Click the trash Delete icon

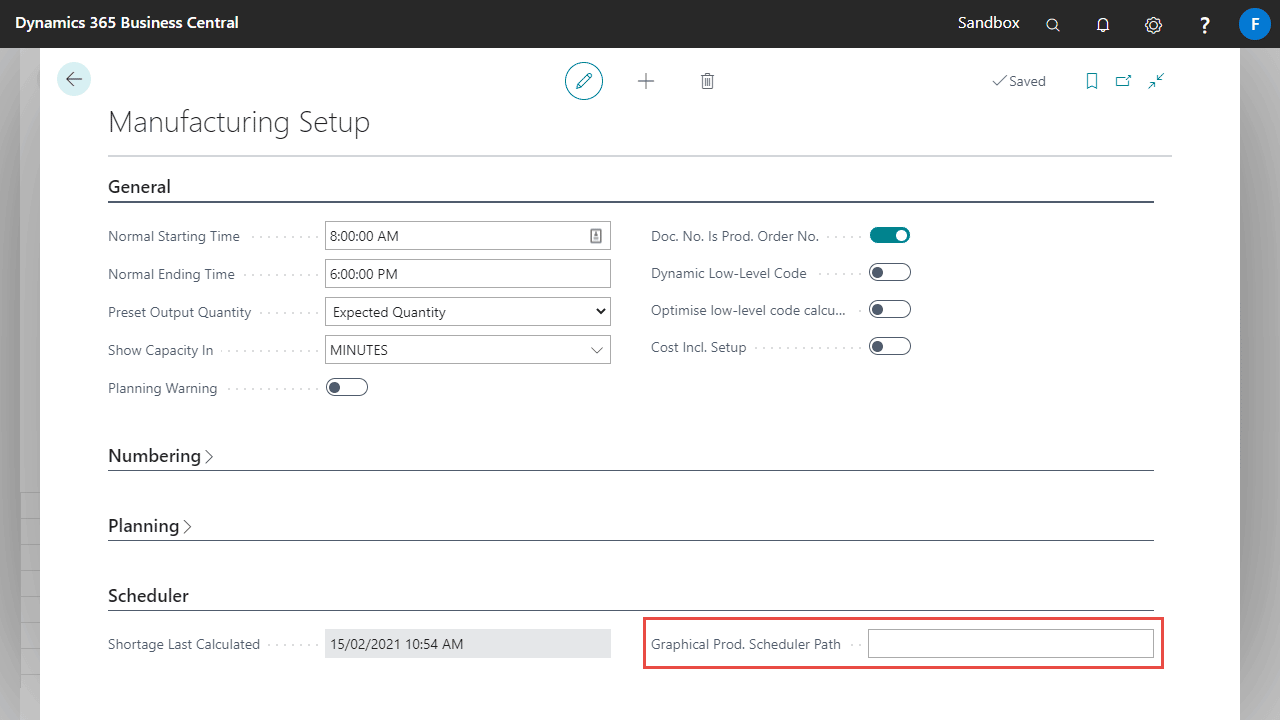(707, 81)
